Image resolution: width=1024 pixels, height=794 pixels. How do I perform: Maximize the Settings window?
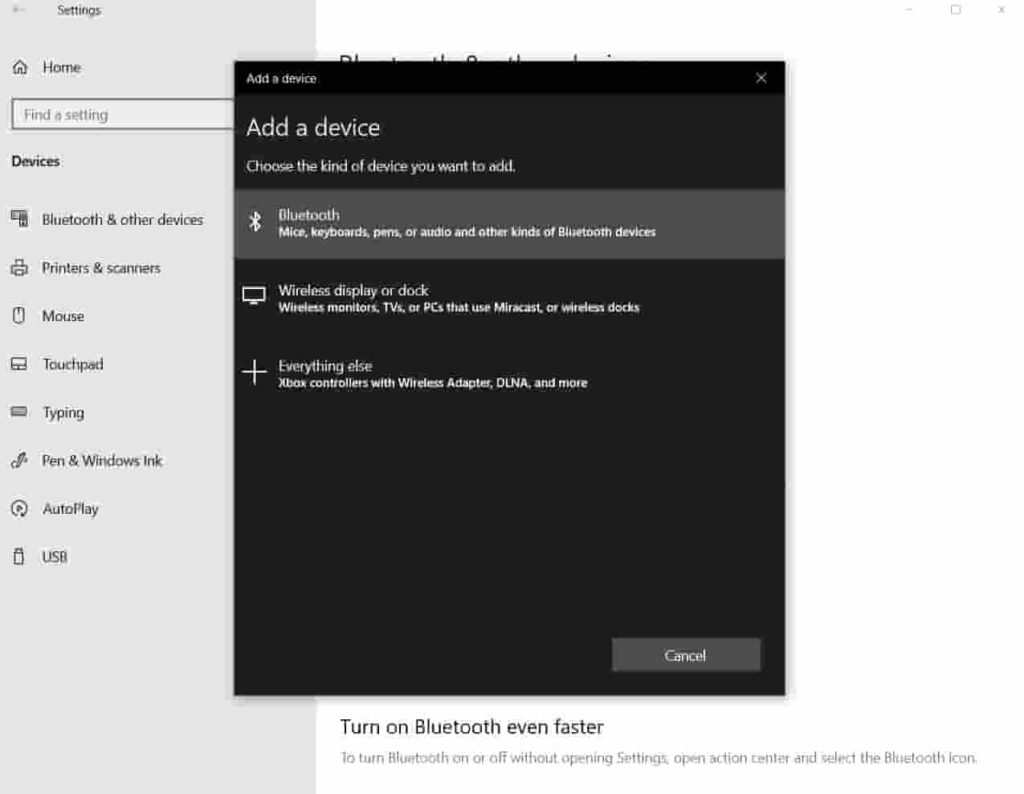pos(955,10)
